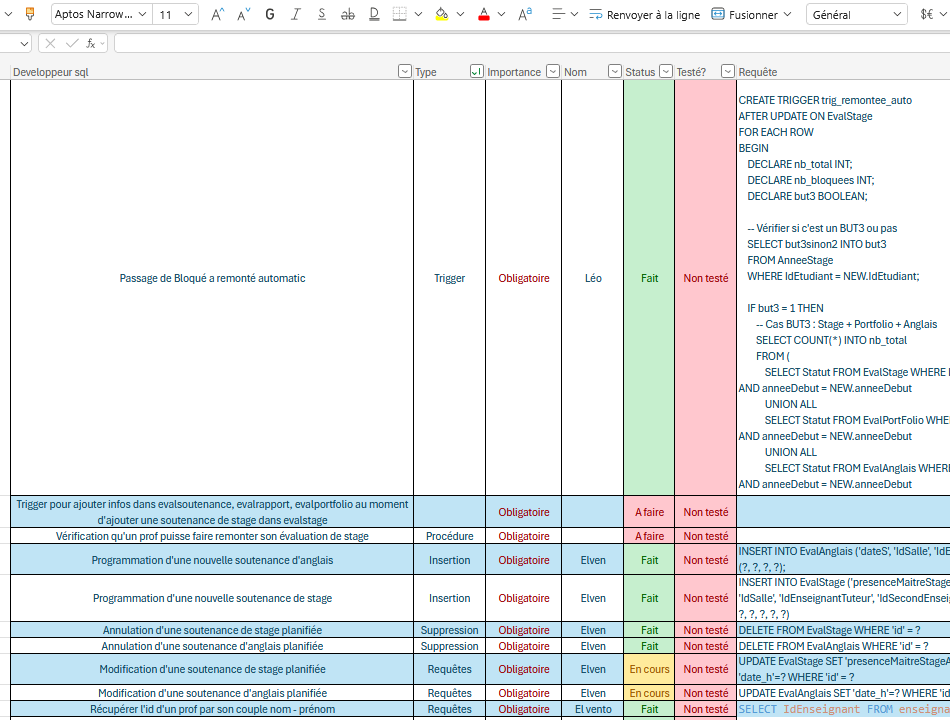The width and height of the screenshot is (950, 720).
Task: Open the Général number format dropdown
Action: (x=857, y=15)
